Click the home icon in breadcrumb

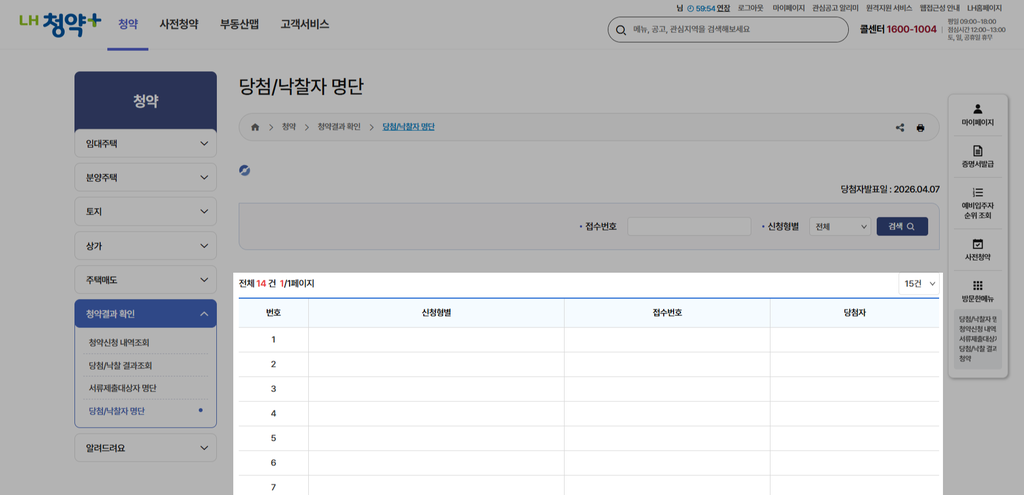[255, 127]
